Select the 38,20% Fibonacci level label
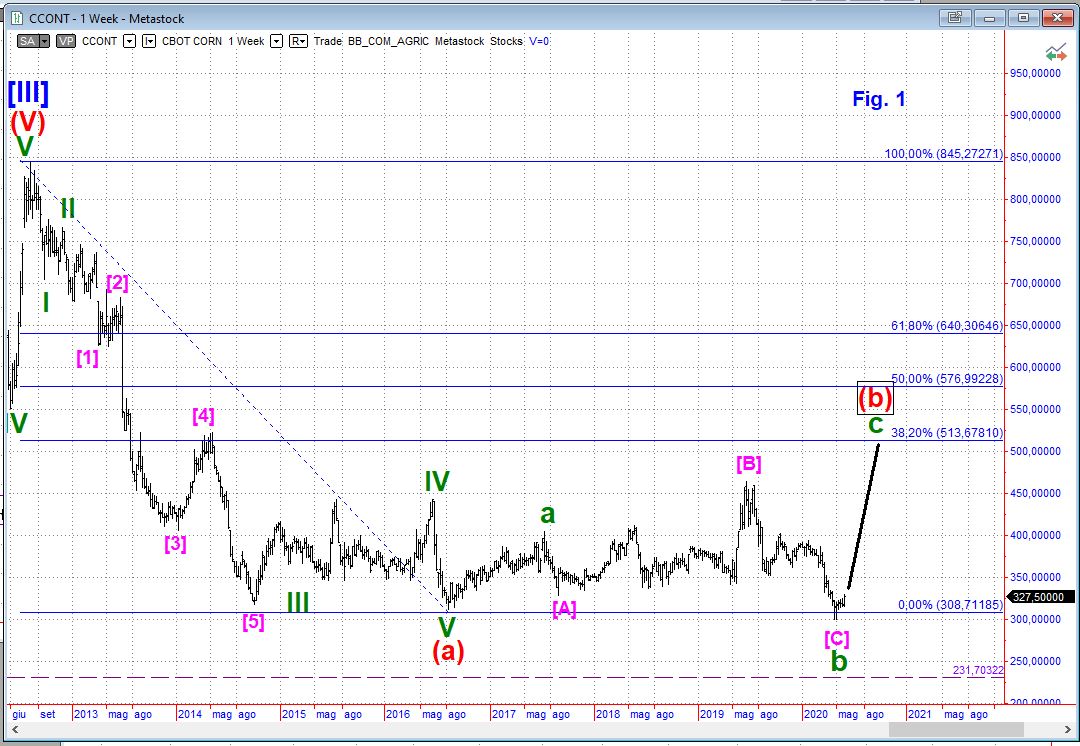Image resolution: width=1080 pixels, height=746 pixels. [x=945, y=433]
